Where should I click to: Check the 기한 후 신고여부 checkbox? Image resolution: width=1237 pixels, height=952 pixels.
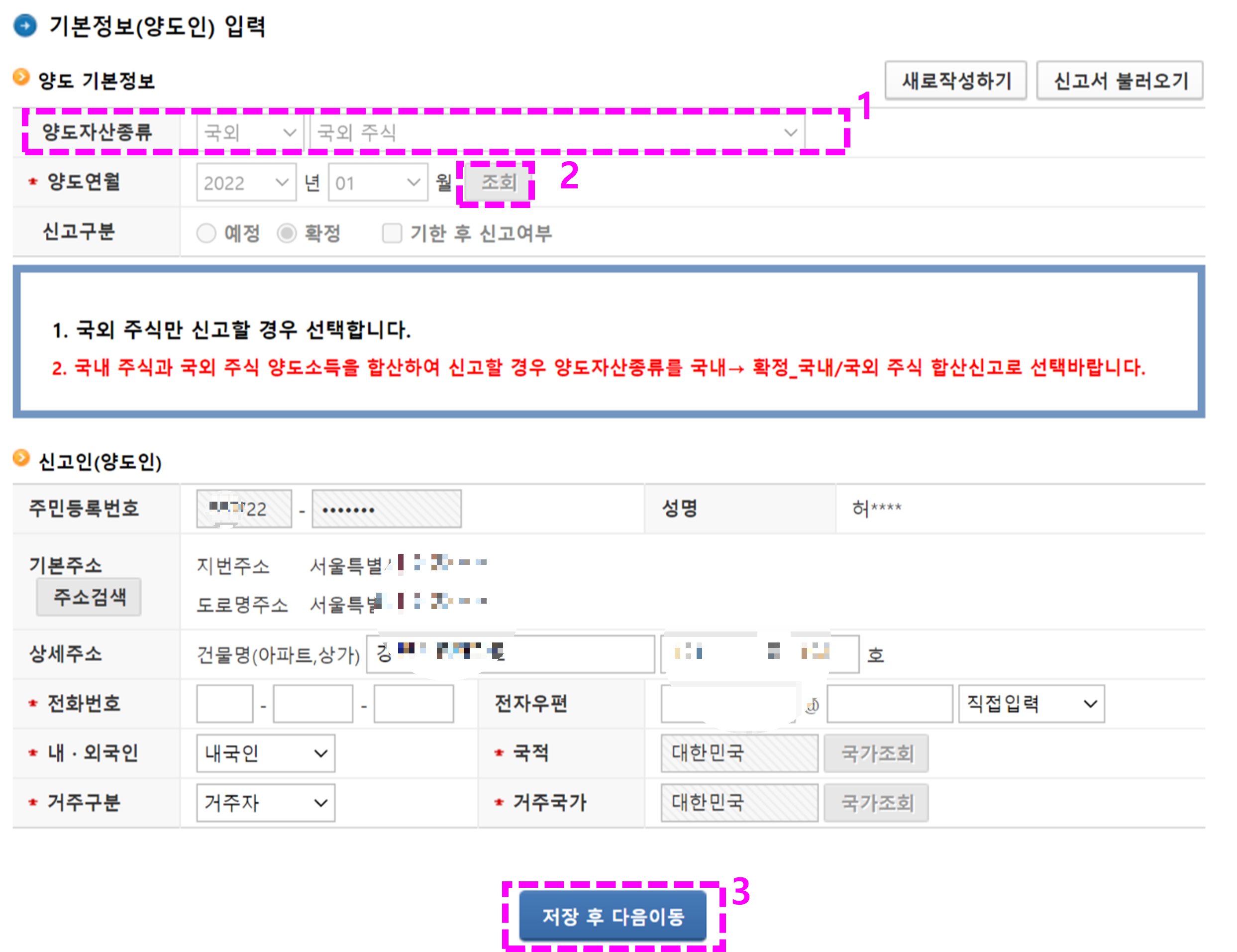coord(392,233)
